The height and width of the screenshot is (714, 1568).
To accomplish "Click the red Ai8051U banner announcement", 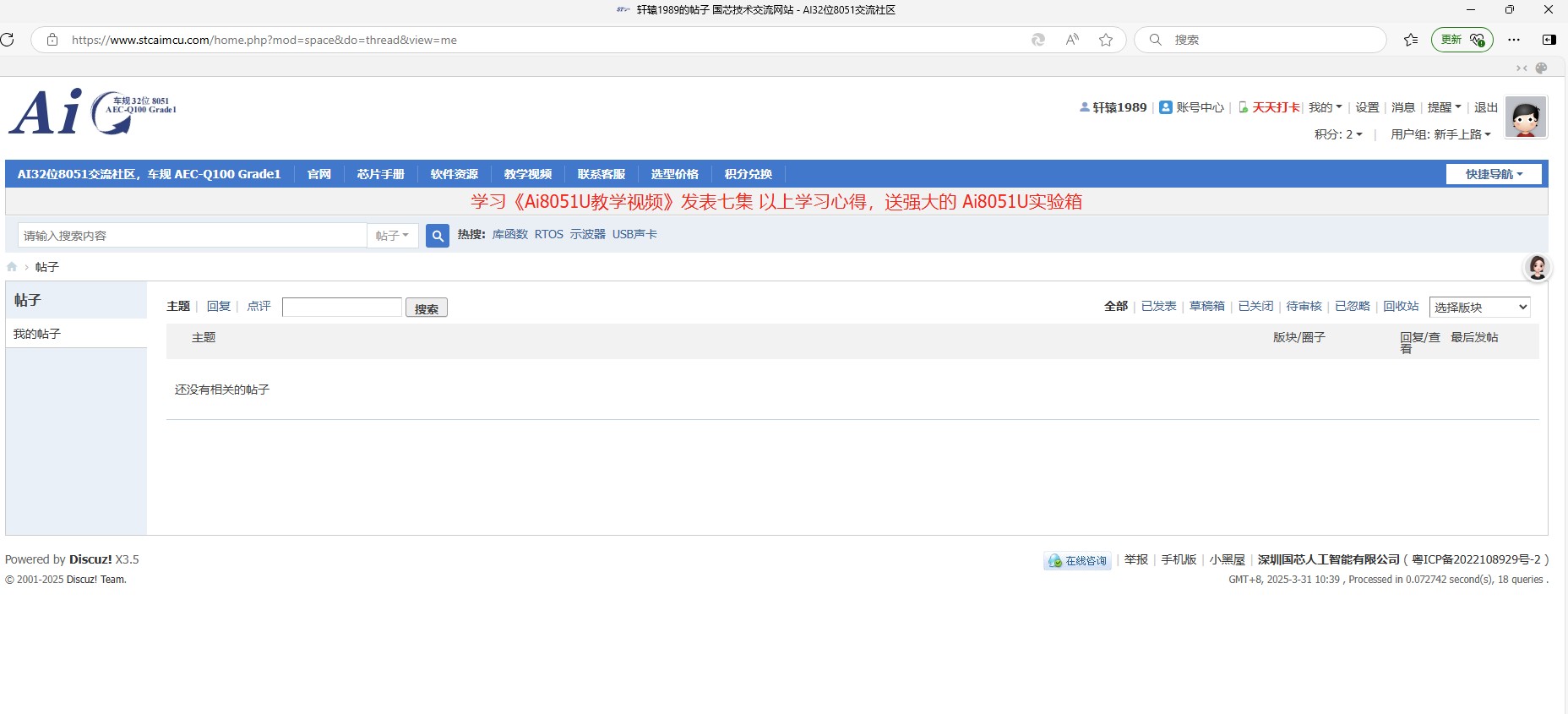I will [776, 202].
